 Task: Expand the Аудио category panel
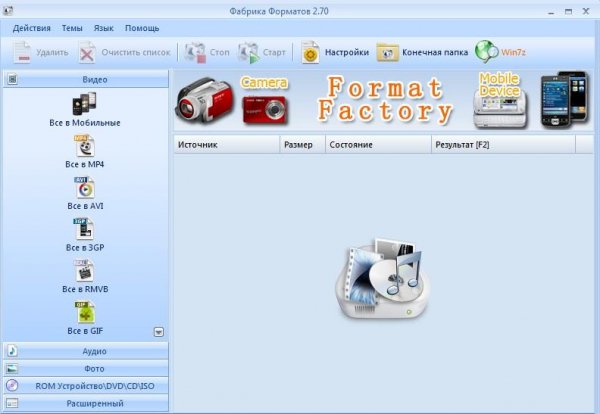point(84,351)
